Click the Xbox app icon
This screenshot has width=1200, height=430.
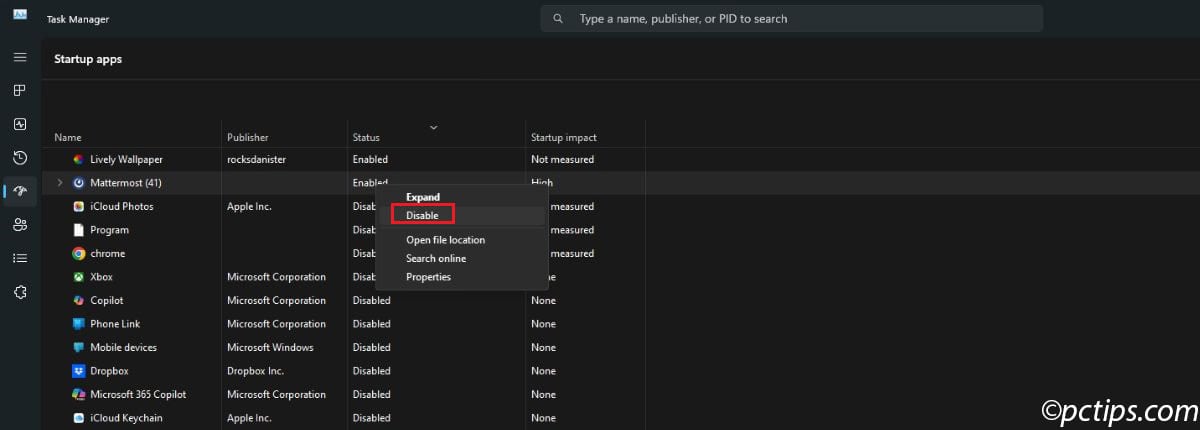point(79,277)
